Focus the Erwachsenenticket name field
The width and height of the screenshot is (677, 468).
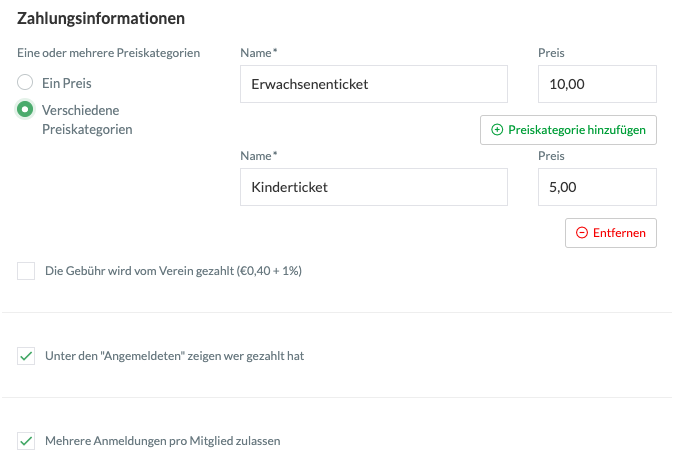tap(374, 84)
